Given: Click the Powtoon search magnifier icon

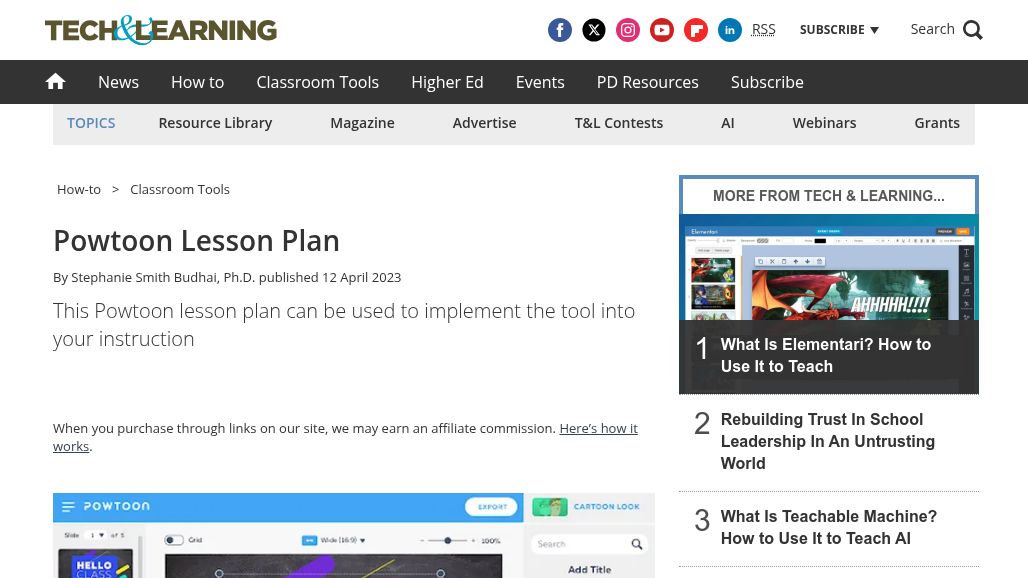Looking at the screenshot, I should click(x=637, y=544).
